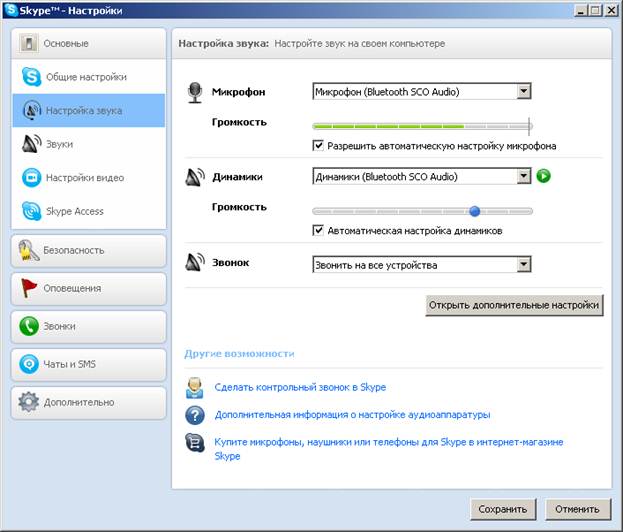Select Общие настройки in the sidebar
The image size is (623, 532).
89,77
